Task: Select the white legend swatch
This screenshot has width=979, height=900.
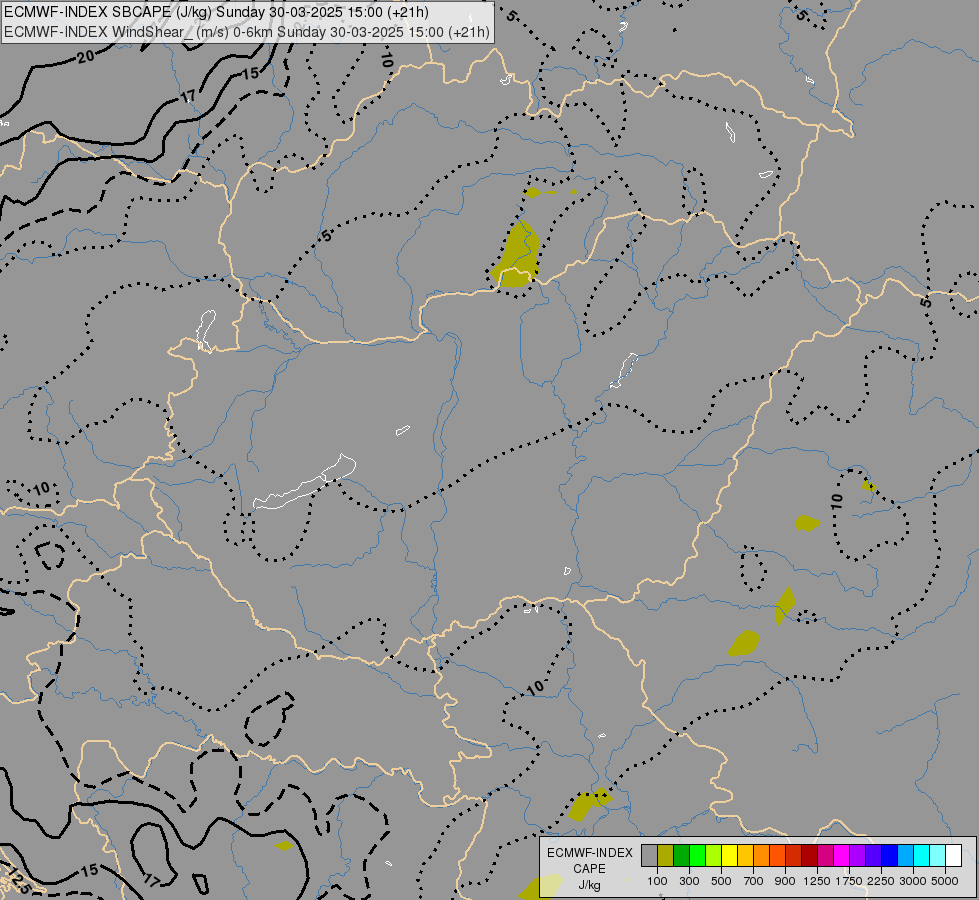Action: (954, 856)
